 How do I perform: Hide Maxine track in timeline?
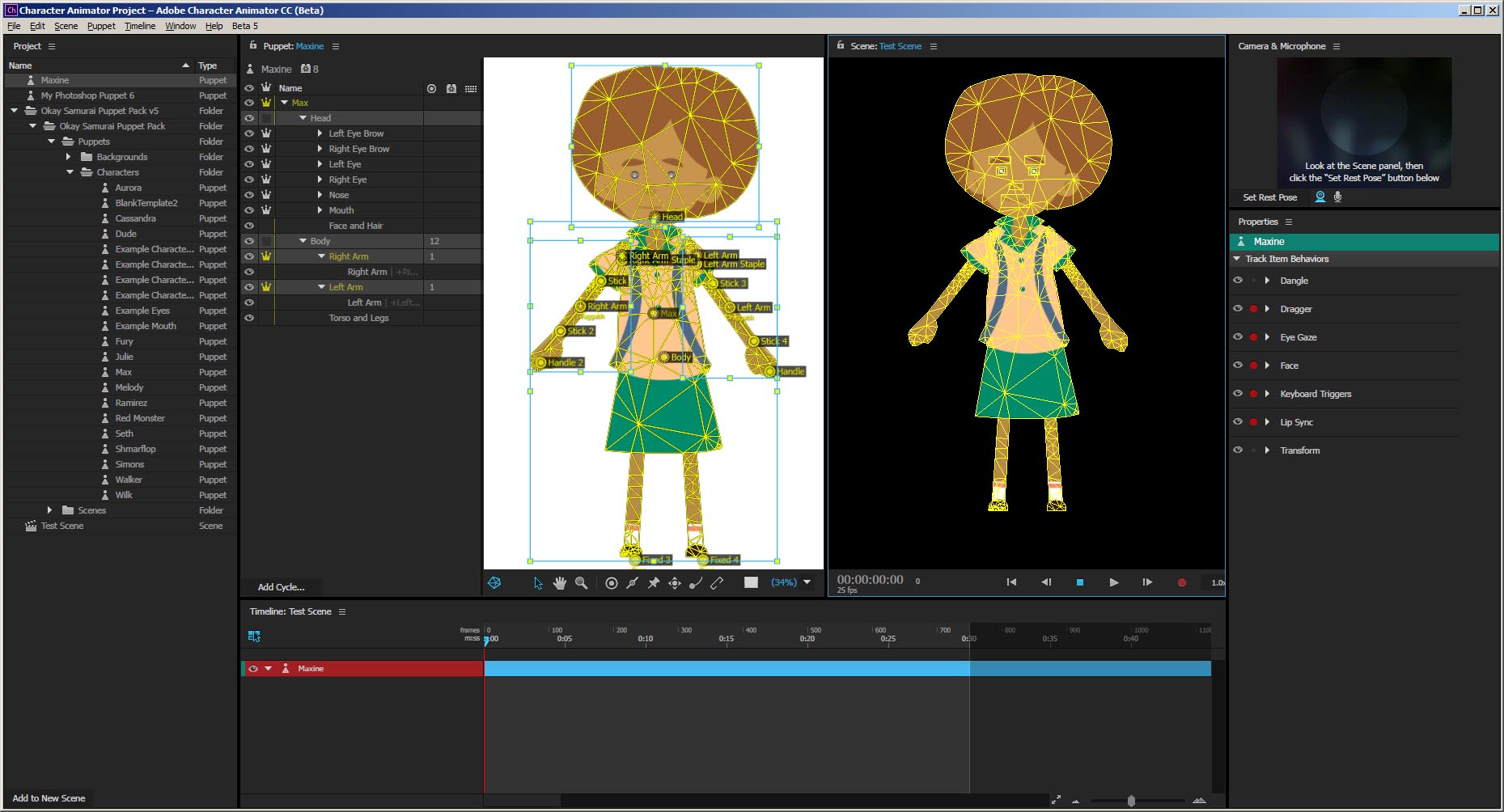253,669
